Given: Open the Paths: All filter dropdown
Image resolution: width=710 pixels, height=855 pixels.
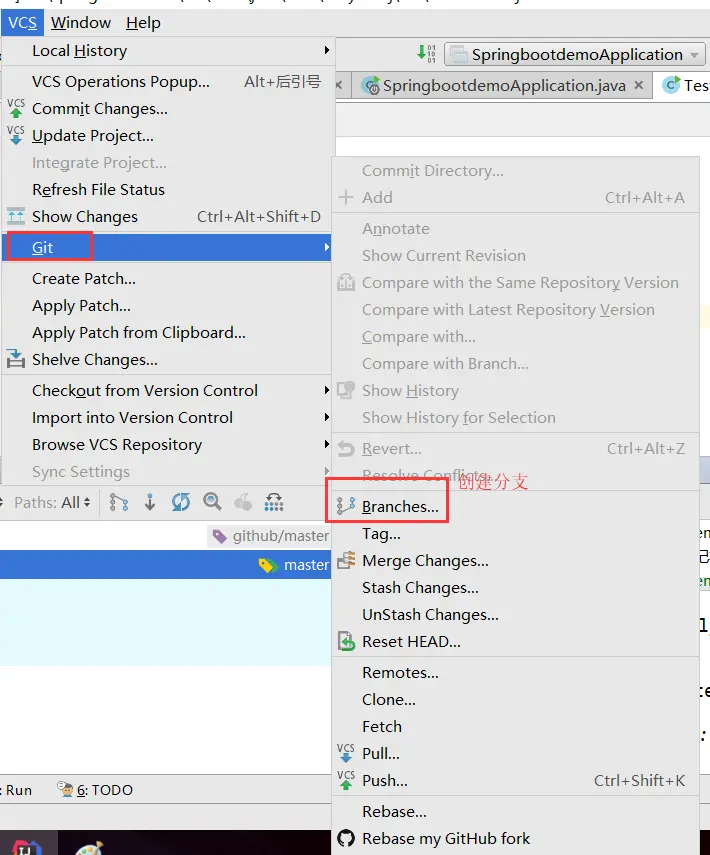Looking at the screenshot, I should pos(52,502).
